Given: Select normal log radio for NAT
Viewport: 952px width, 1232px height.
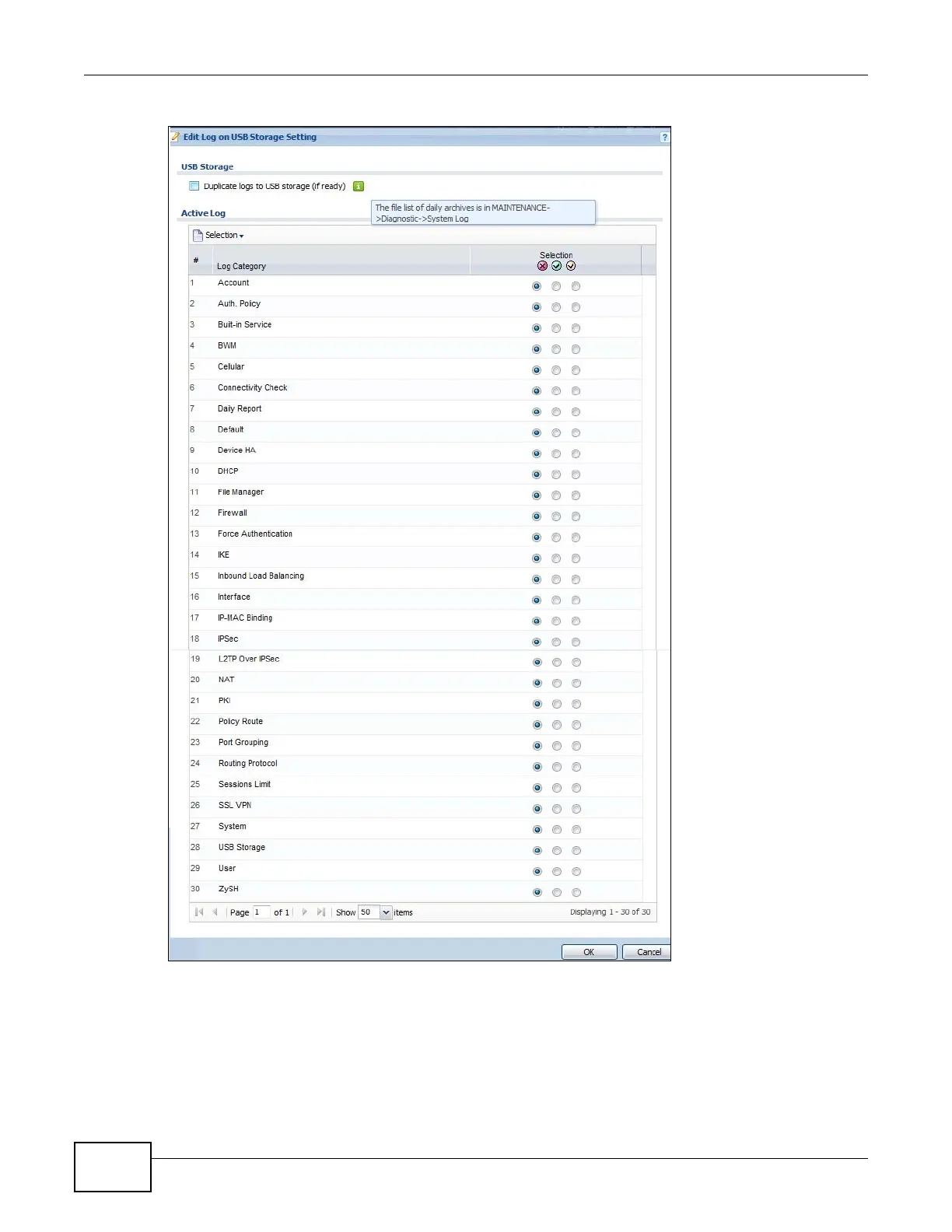Looking at the screenshot, I should pos(557,684).
